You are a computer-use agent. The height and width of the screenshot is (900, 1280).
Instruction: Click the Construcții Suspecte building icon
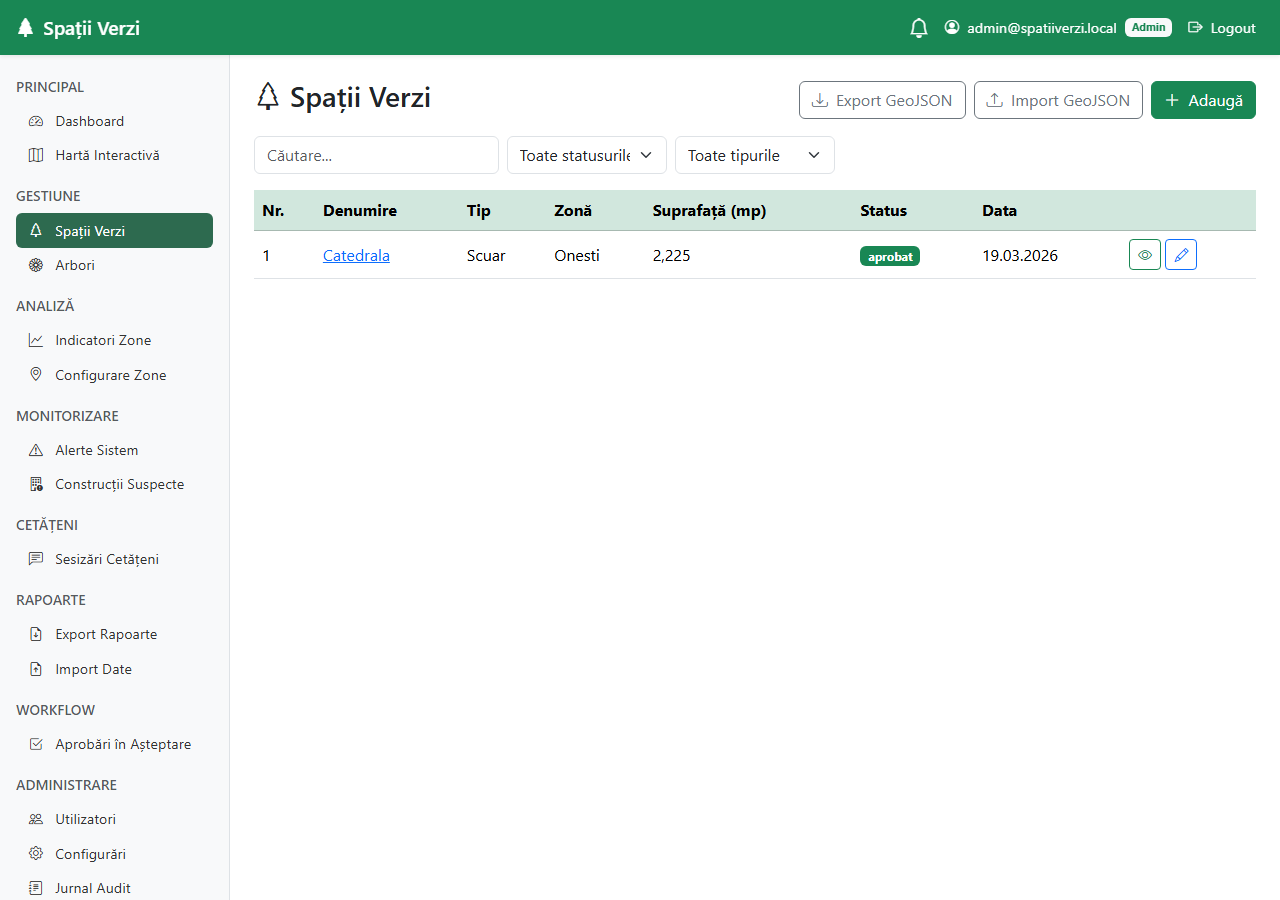[36, 484]
